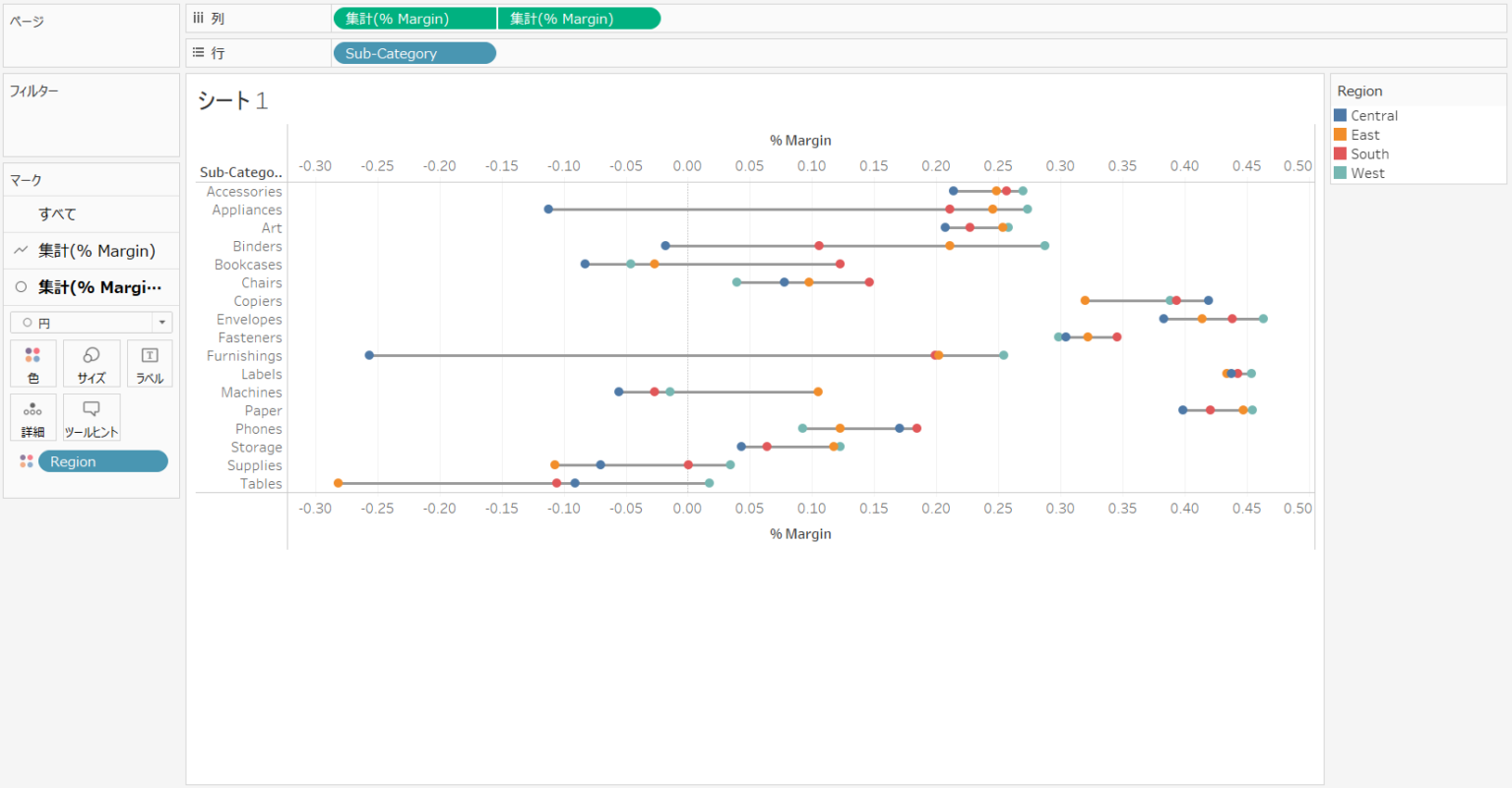This screenshot has width=1512, height=788.
Task: Open the Tooltip (ツールヒント) editor icon
Action: click(x=91, y=417)
